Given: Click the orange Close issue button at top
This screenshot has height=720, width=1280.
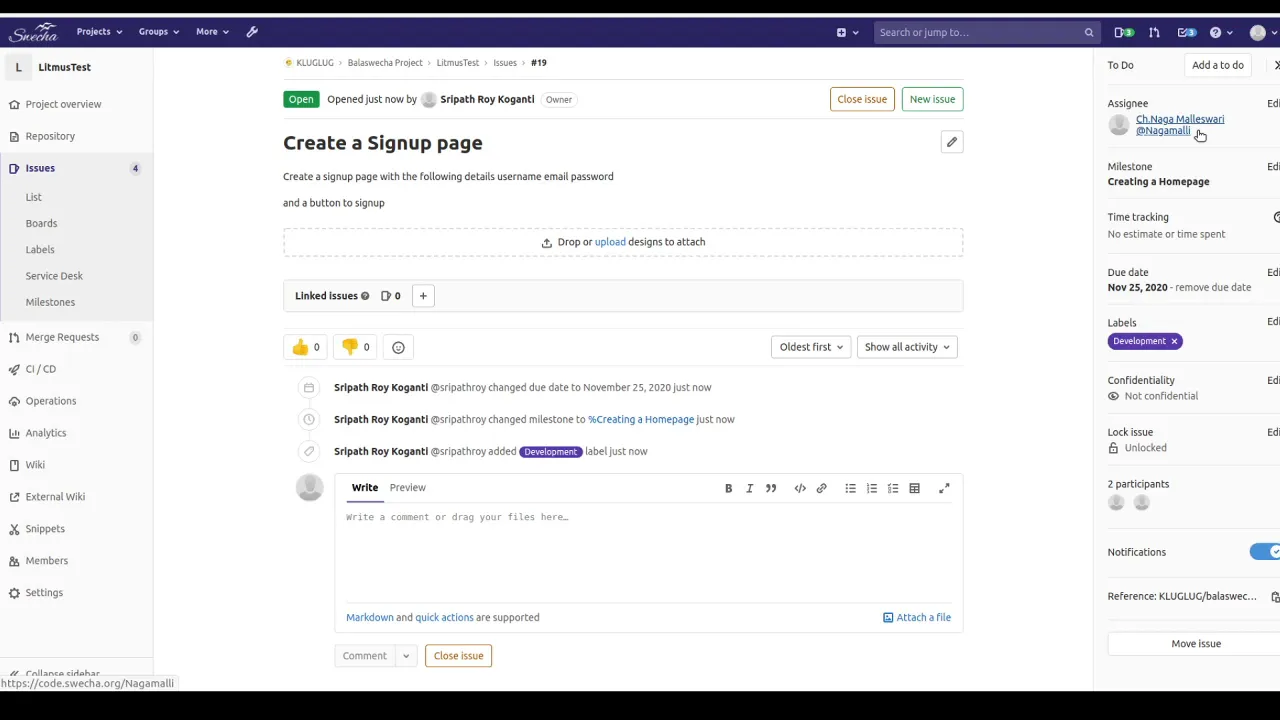Looking at the screenshot, I should (862, 99).
